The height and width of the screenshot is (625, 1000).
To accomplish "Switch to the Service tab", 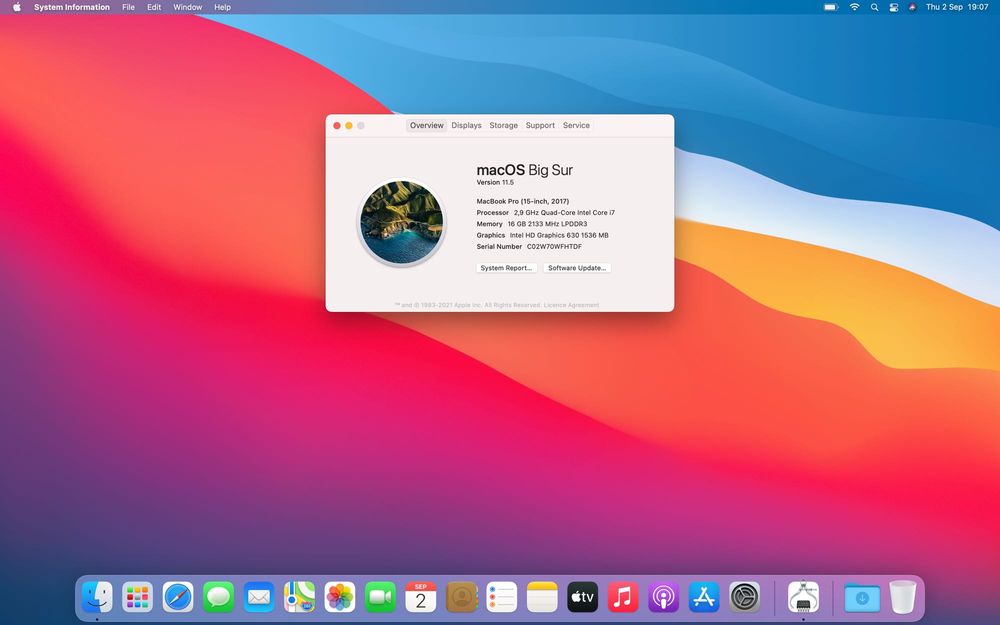I will 576,126.
